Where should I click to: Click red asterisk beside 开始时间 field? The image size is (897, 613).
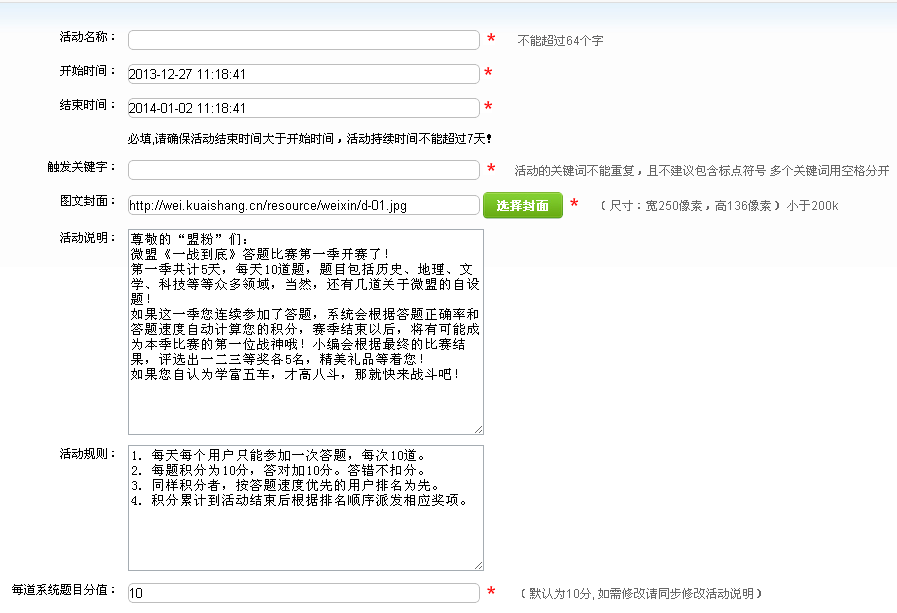click(x=488, y=74)
